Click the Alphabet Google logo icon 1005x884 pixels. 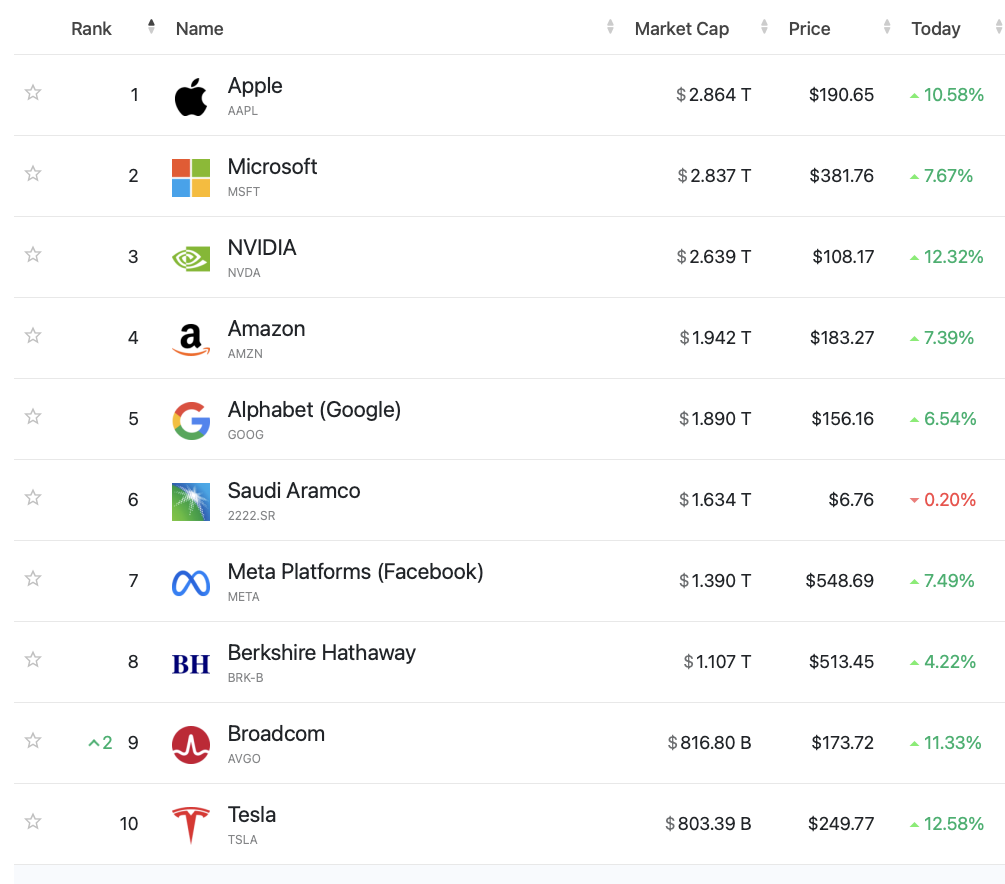[x=191, y=420]
